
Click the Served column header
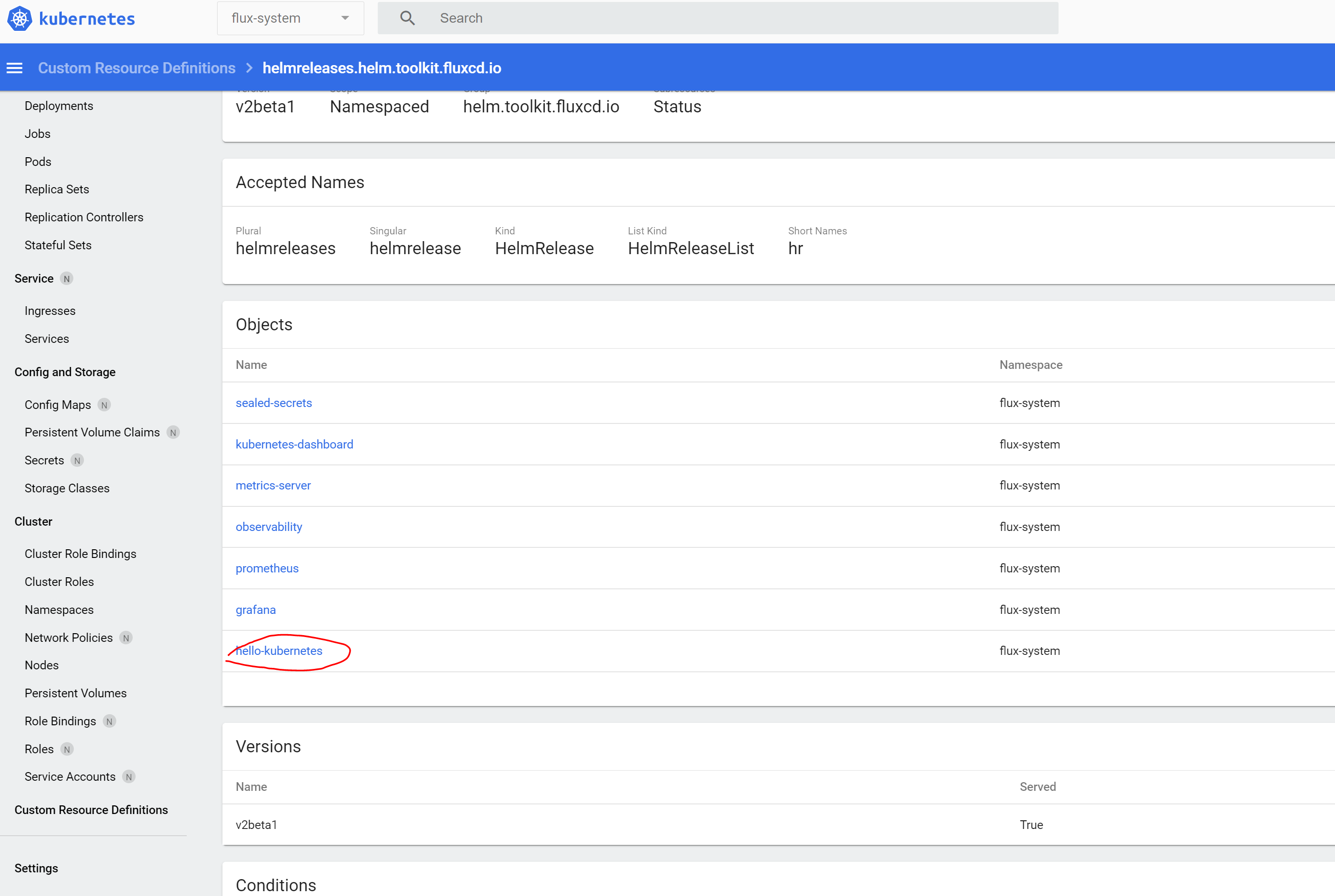click(1038, 787)
